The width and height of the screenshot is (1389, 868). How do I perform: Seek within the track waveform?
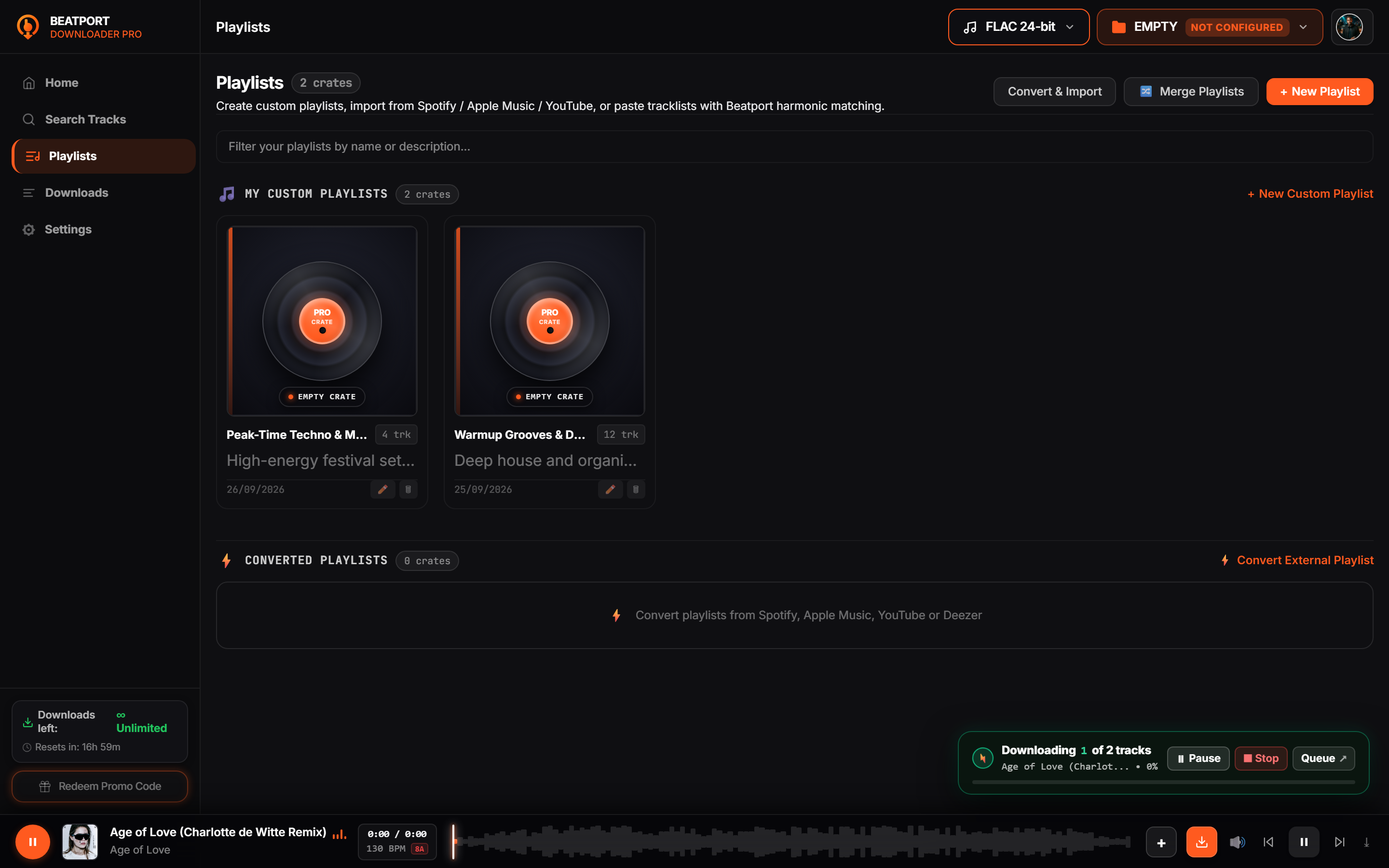pyautogui.click(x=791, y=841)
